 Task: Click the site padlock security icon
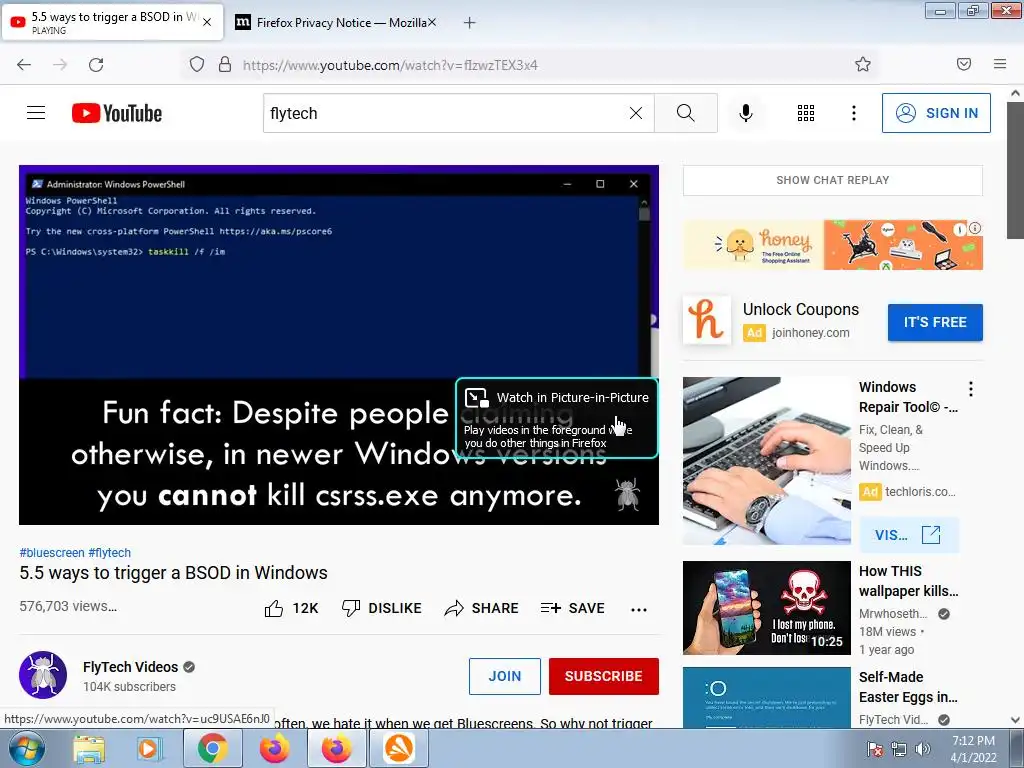pyautogui.click(x=225, y=64)
